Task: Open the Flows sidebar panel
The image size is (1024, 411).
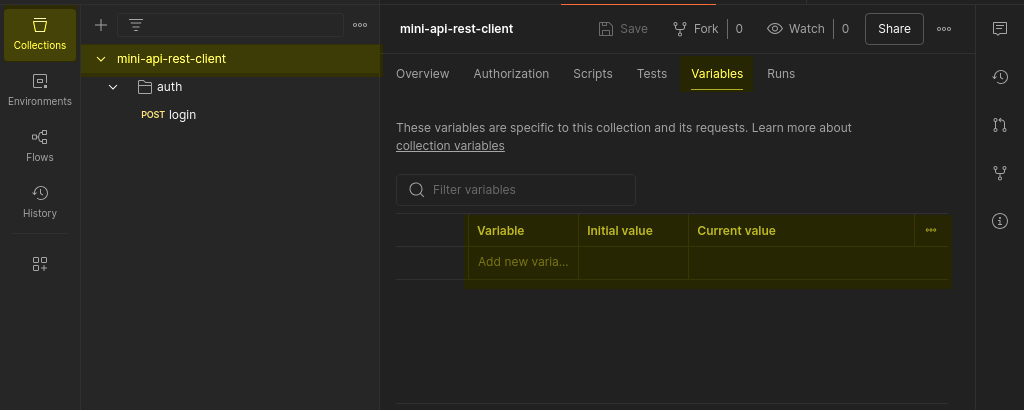Action: pos(40,146)
